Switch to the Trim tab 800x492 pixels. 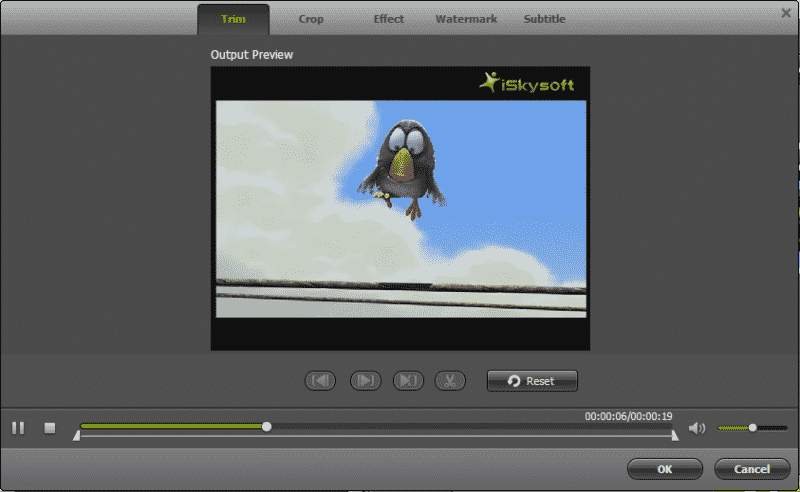(233, 19)
